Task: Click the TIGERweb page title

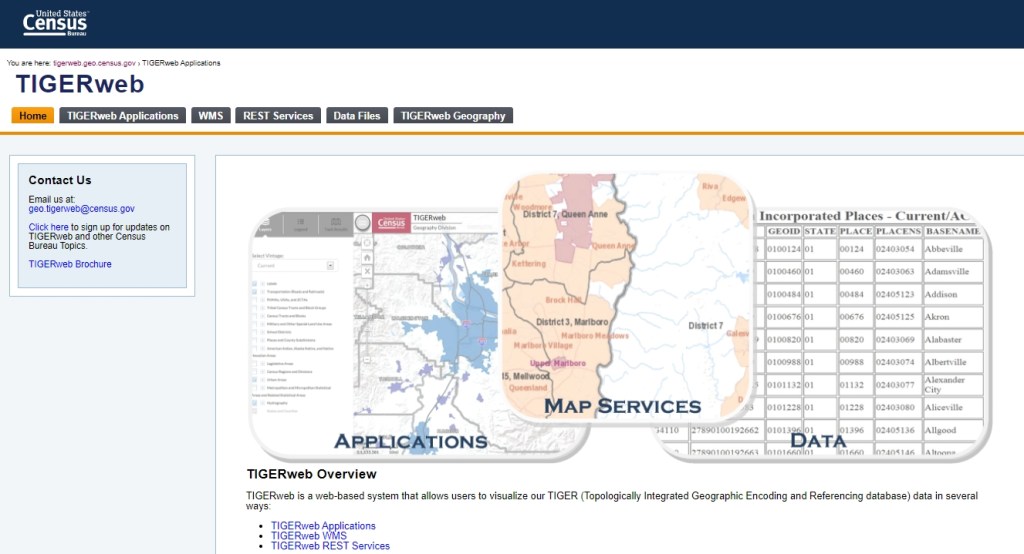Action: coord(80,84)
